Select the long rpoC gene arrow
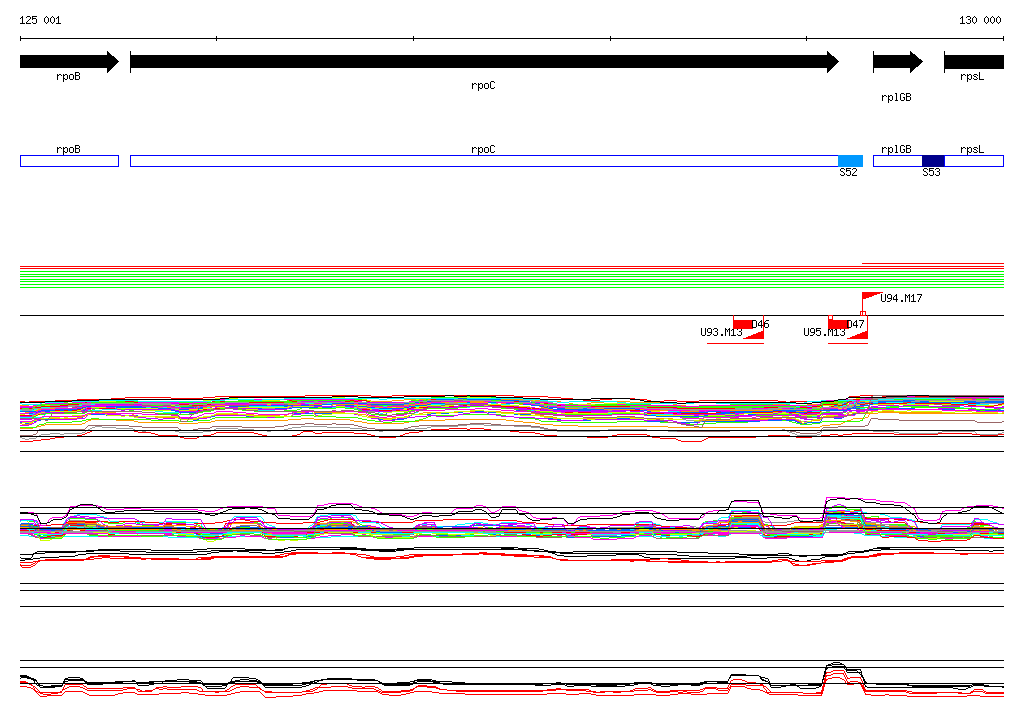Screen dimensions: 1024x714 pos(485,62)
